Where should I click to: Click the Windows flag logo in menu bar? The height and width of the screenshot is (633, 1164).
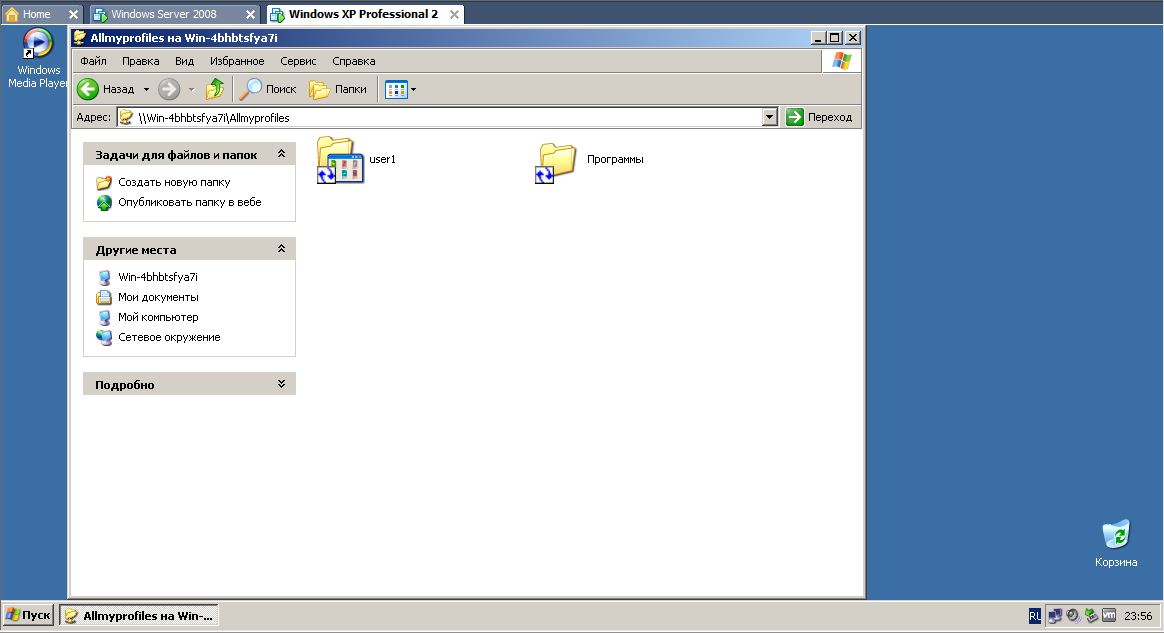(841, 61)
